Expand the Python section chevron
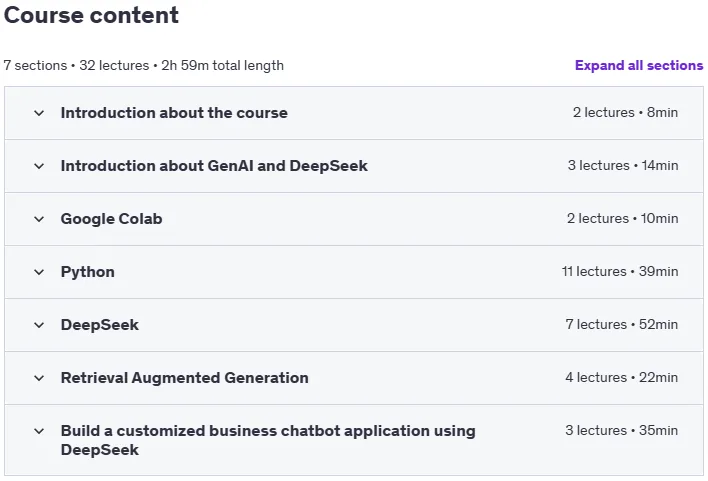 pos(39,272)
